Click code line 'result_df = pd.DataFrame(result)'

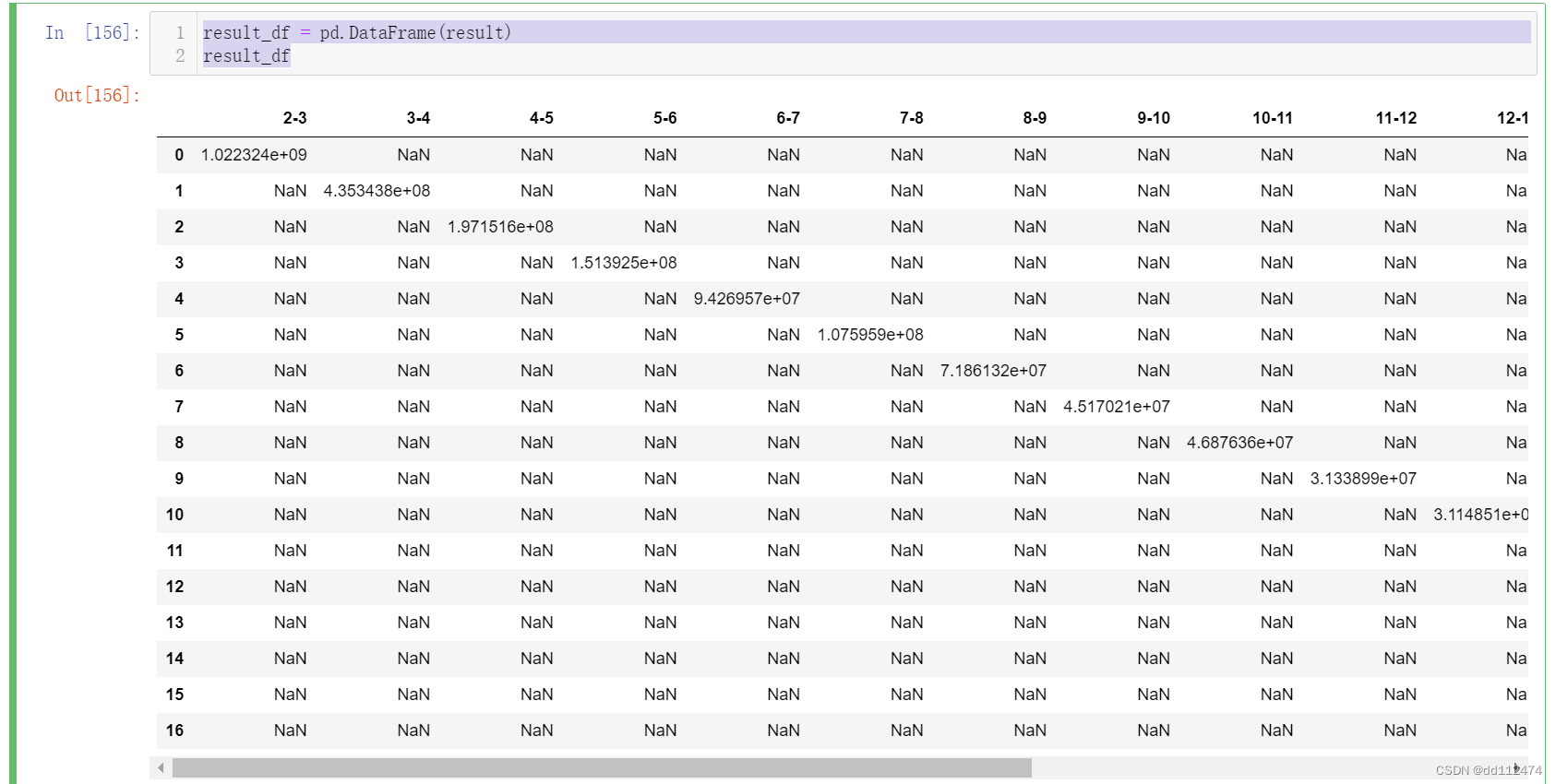[x=357, y=33]
